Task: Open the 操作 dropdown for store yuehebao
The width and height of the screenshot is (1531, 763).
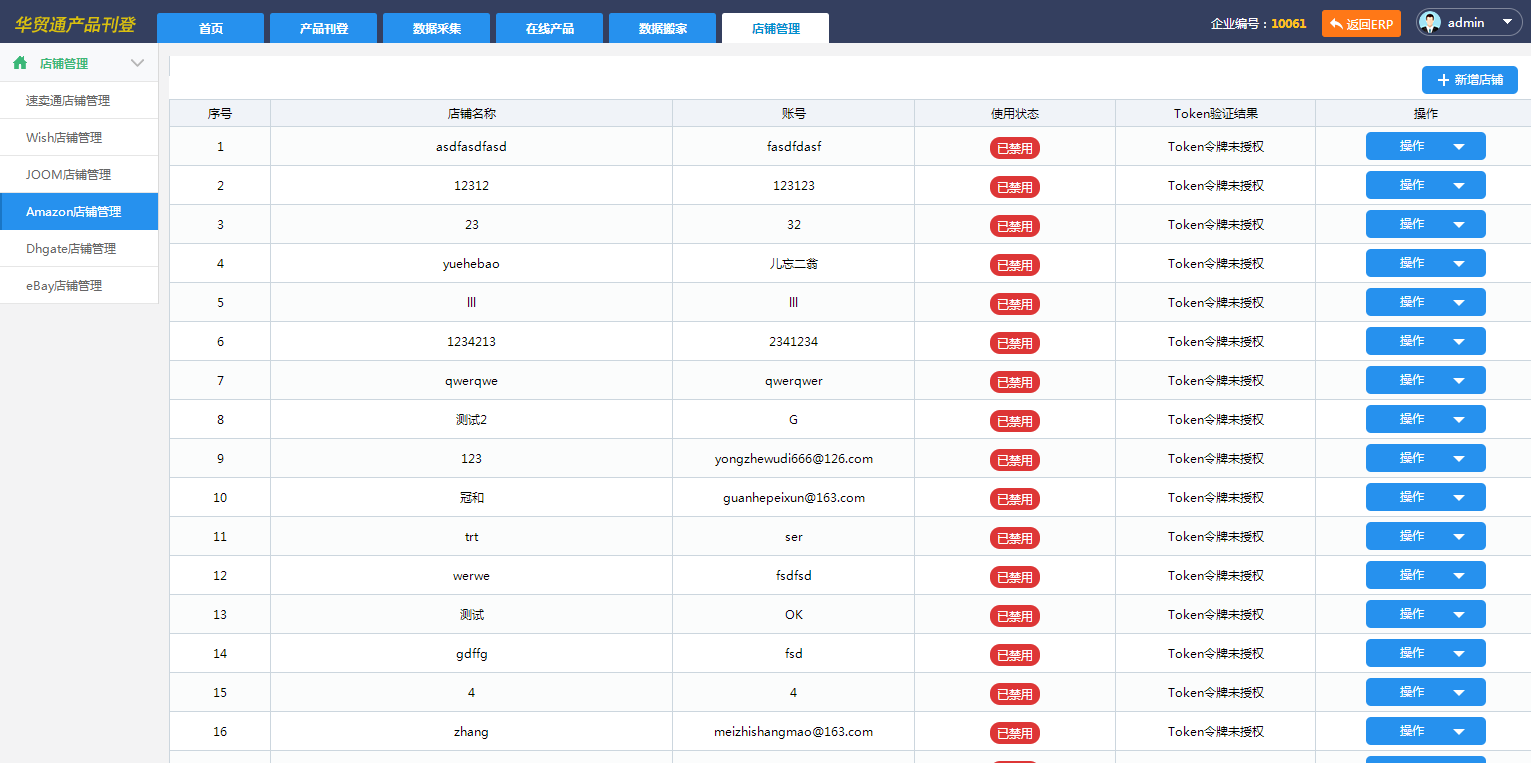Action: [x=1425, y=263]
